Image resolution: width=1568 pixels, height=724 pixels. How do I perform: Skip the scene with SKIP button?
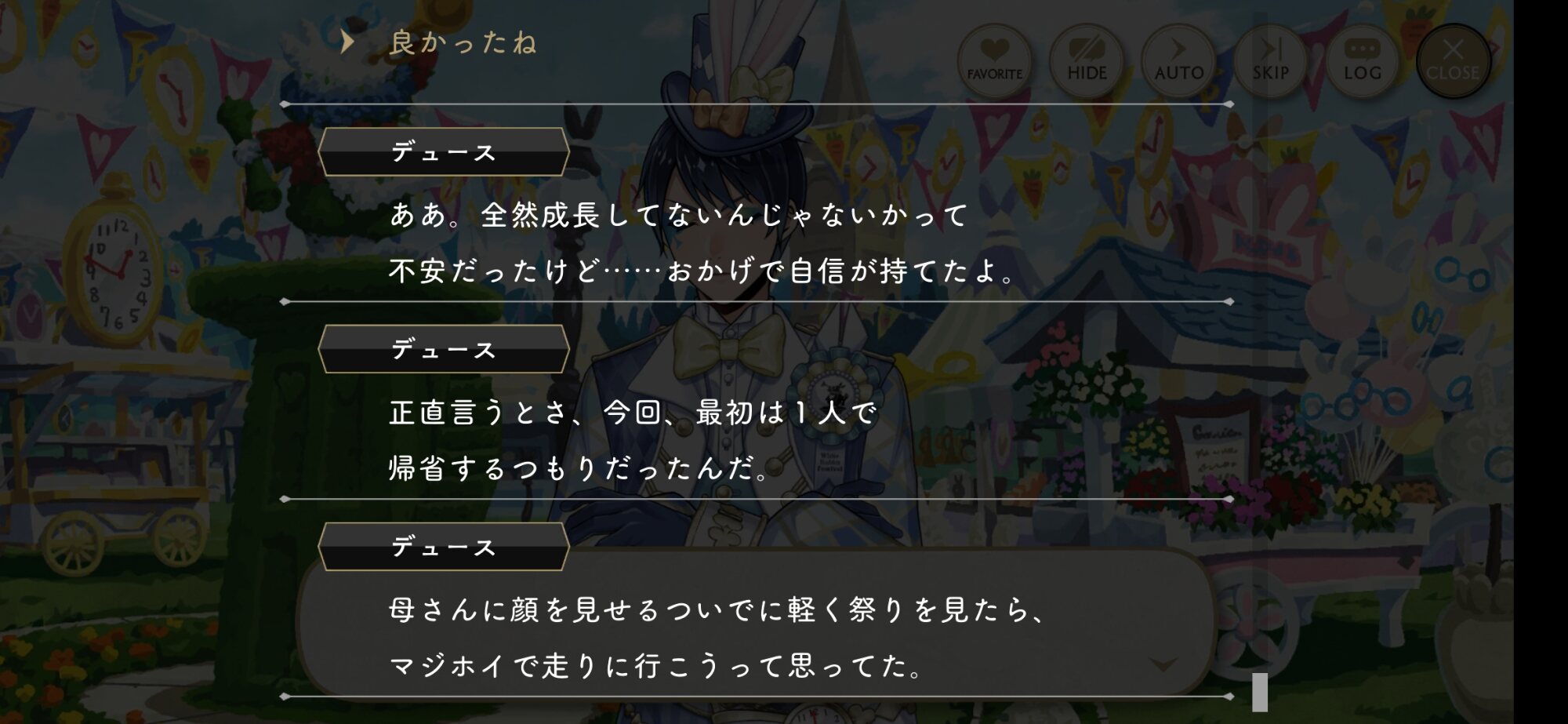pos(1270,60)
